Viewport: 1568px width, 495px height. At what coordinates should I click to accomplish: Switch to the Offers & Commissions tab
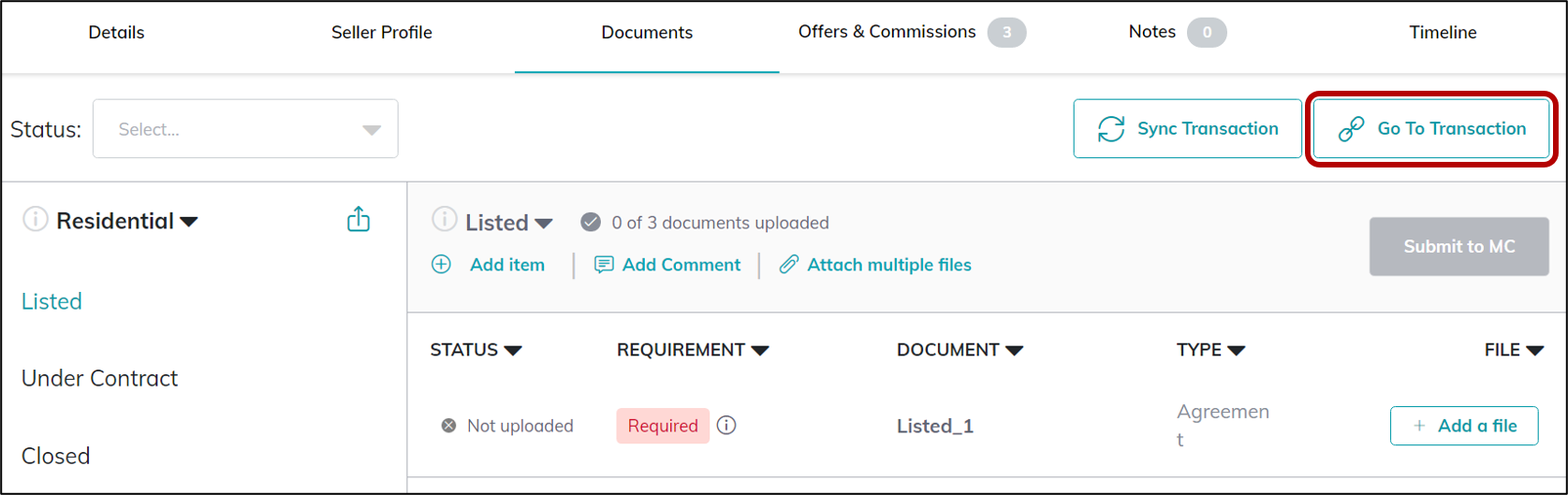pos(887,32)
